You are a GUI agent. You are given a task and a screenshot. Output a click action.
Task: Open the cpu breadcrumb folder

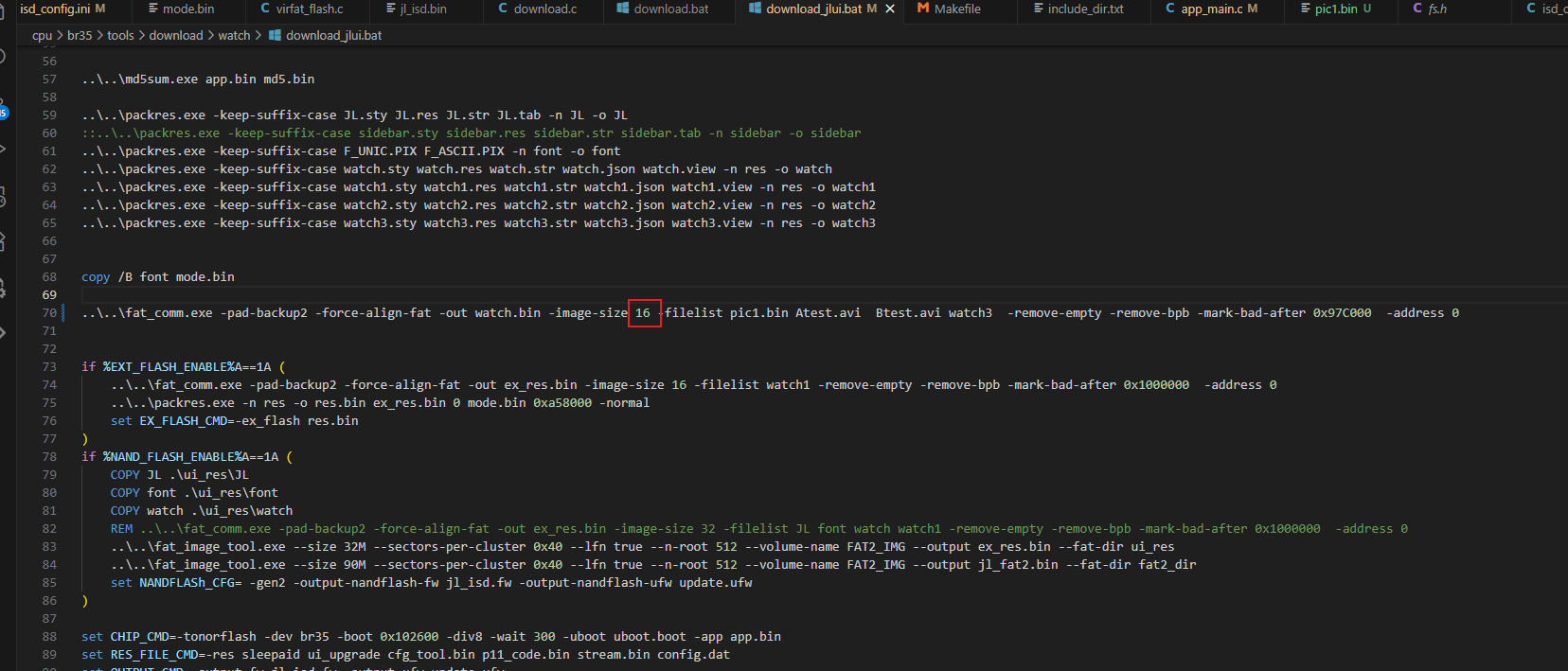pyautogui.click(x=43, y=35)
